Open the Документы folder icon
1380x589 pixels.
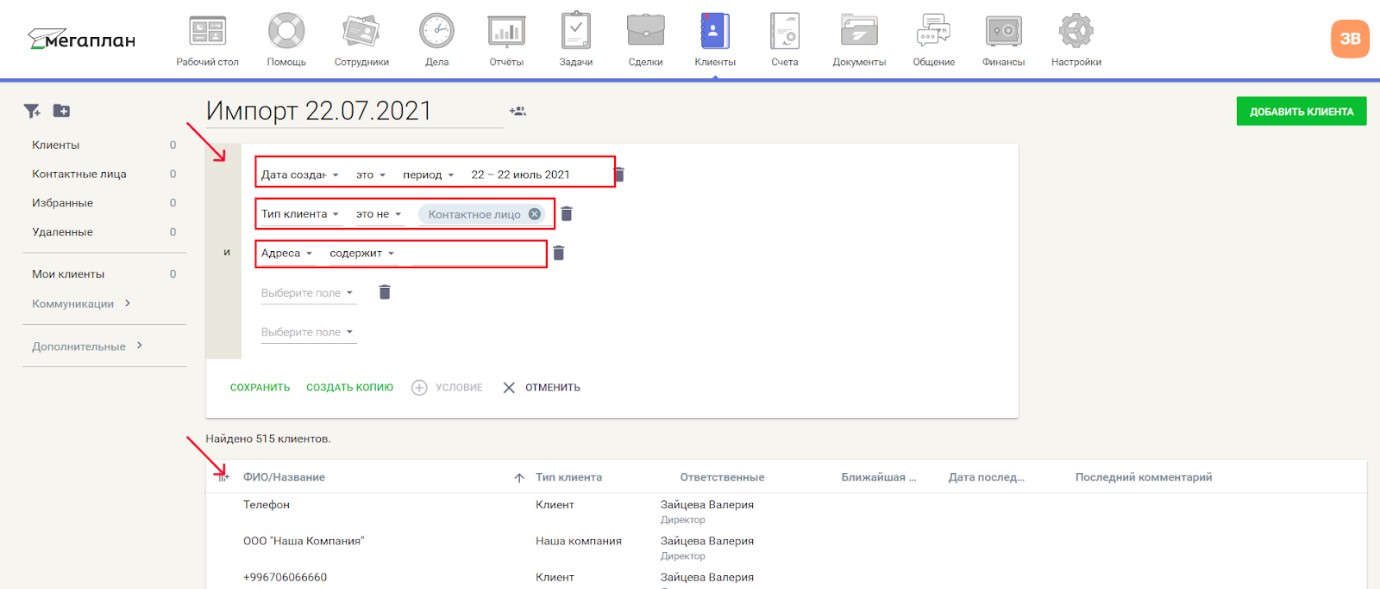pos(859,31)
